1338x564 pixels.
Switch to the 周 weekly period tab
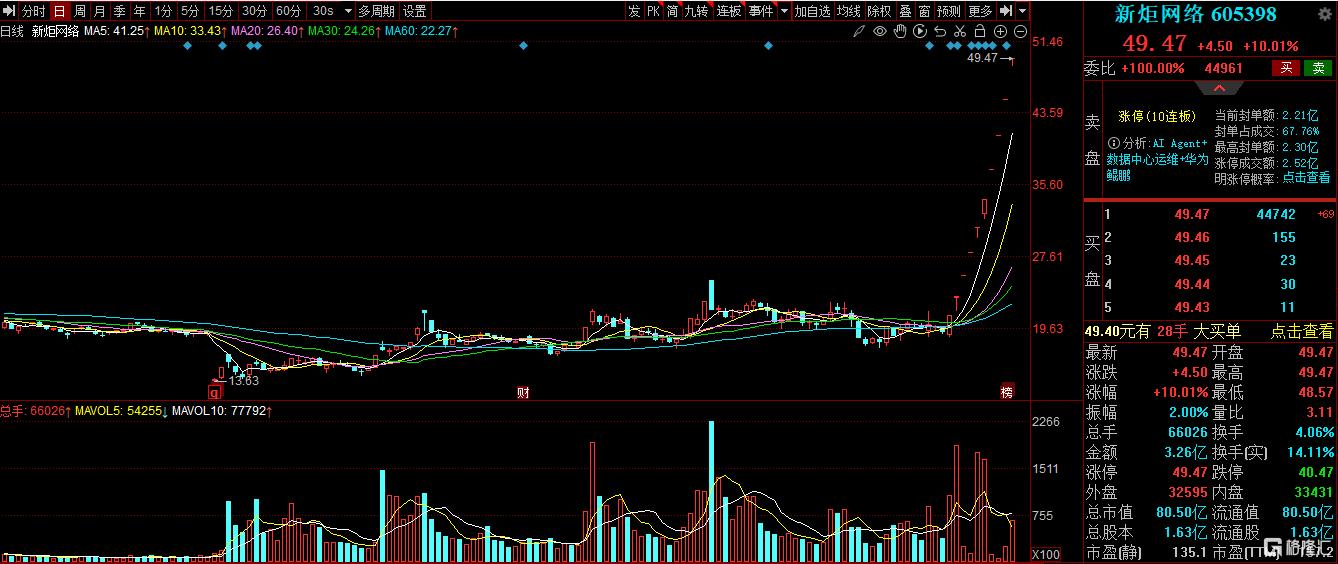click(x=80, y=11)
